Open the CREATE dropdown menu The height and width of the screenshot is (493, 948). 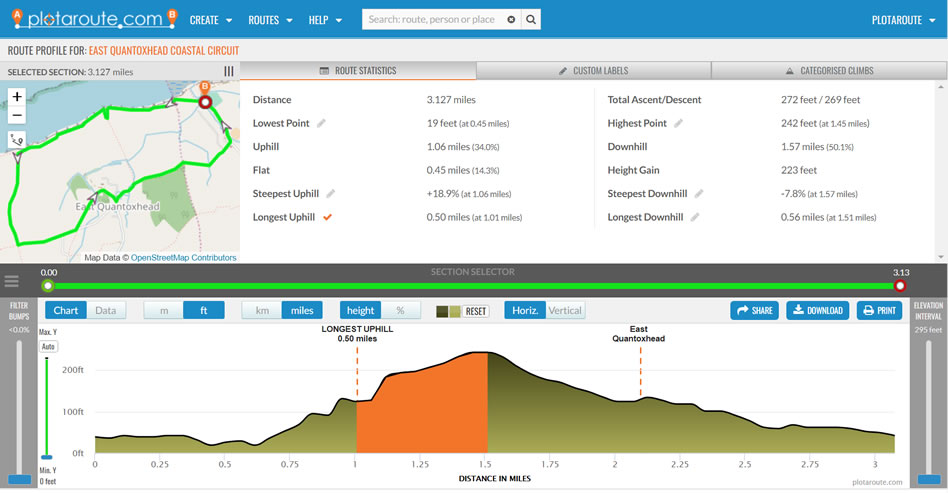[x=210, y=20]
